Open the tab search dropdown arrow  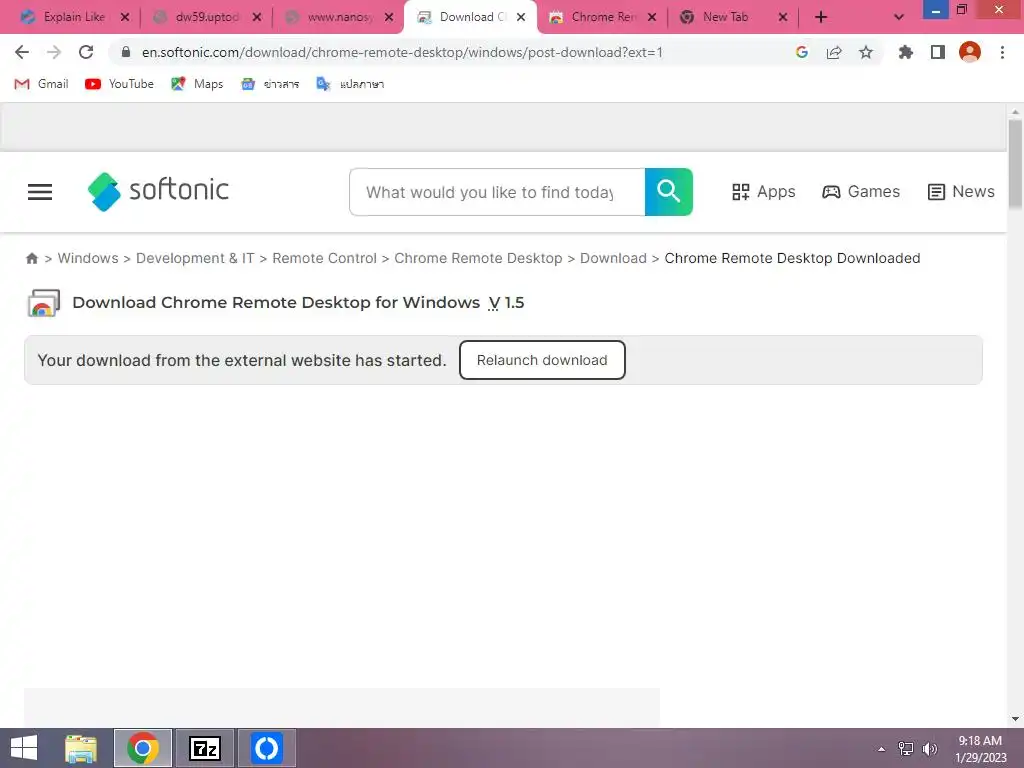coord(899,17)
